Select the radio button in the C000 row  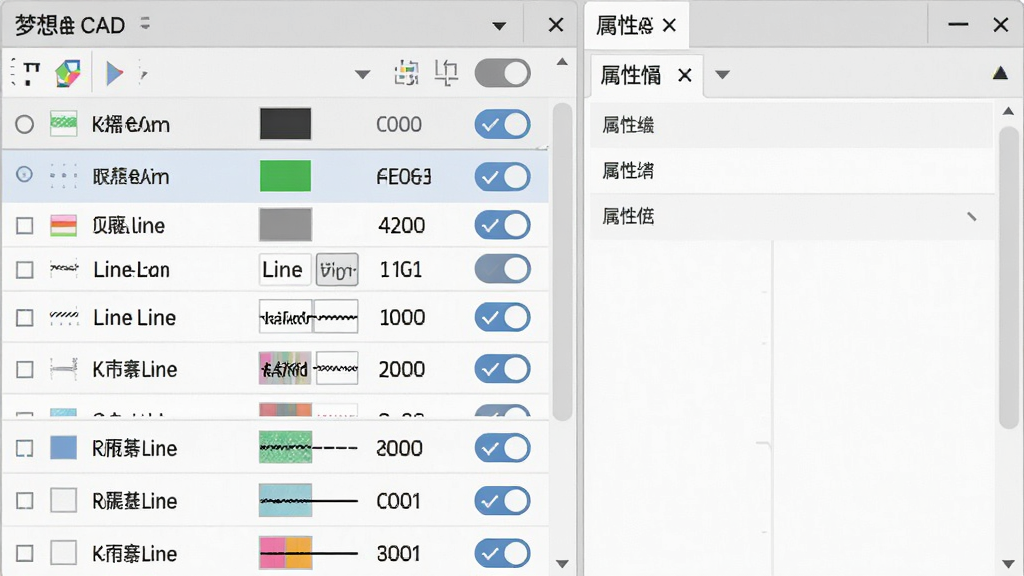tap(24, 124)
